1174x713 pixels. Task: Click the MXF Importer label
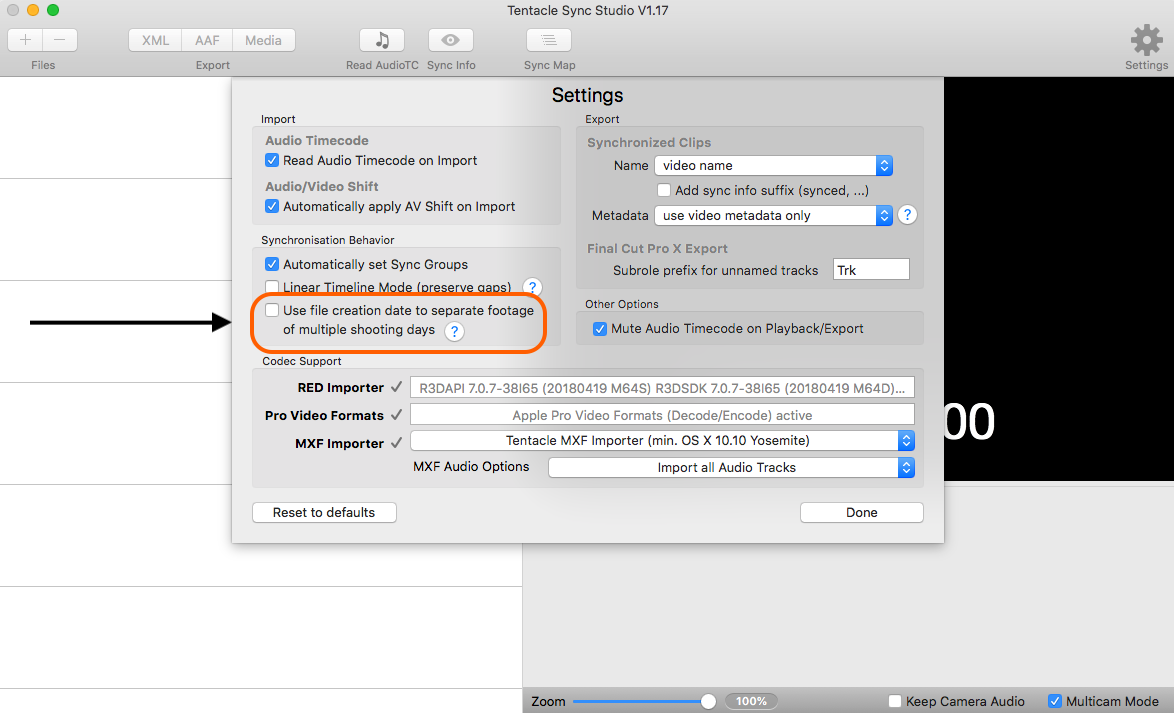click(x=339, y=443)
